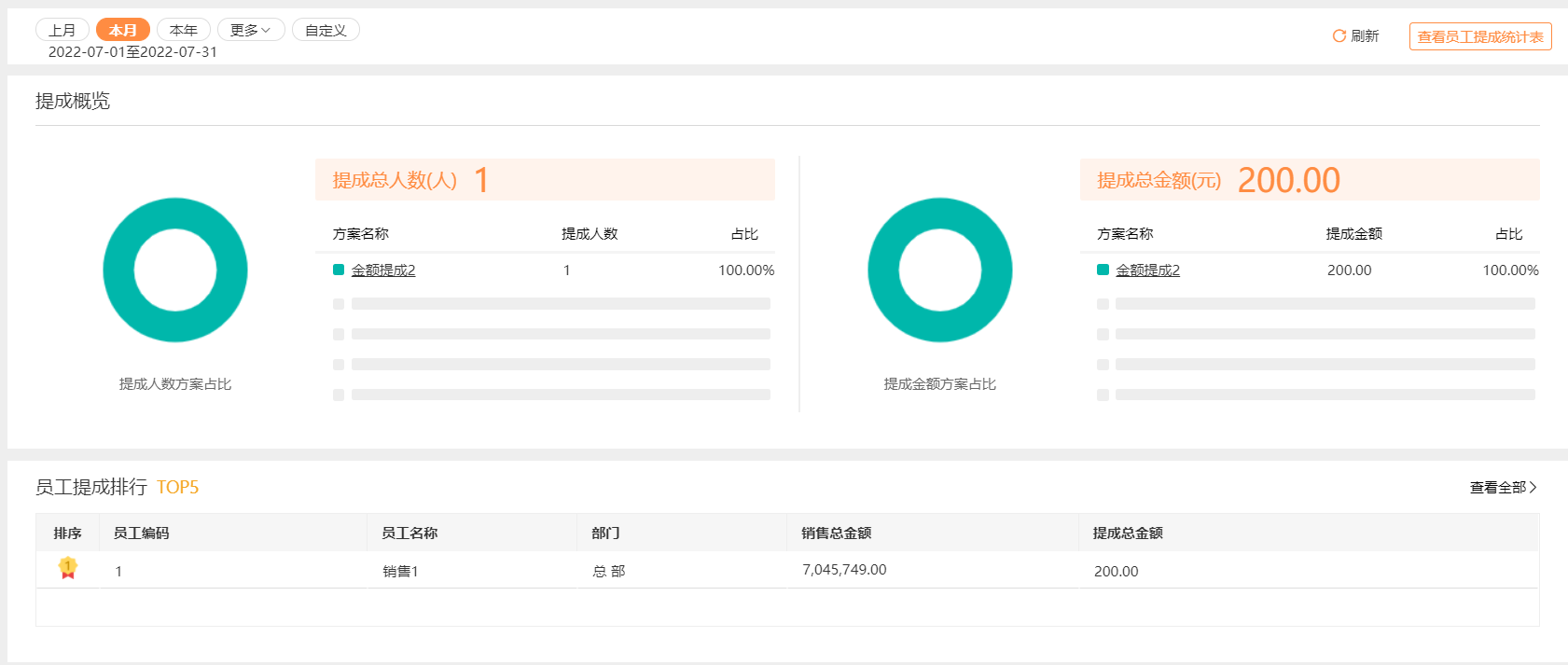Click the 提成总金额 column header
Image resolution: width=1568 pixels, height=665 pixels.
click(x=1127, y=533)
